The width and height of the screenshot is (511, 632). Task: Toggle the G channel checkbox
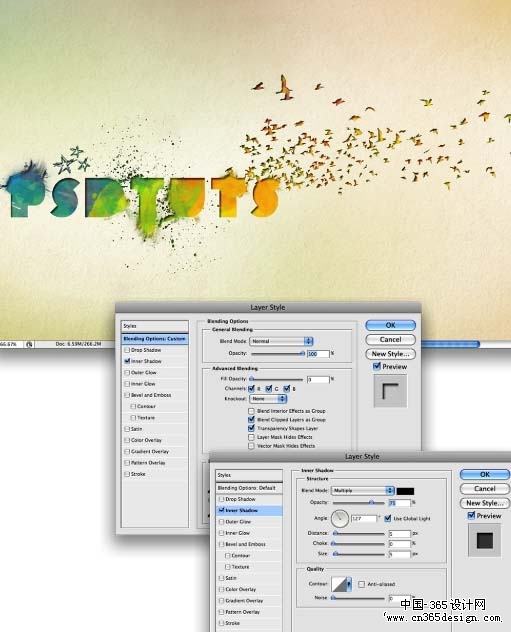[x=269, y=389]
